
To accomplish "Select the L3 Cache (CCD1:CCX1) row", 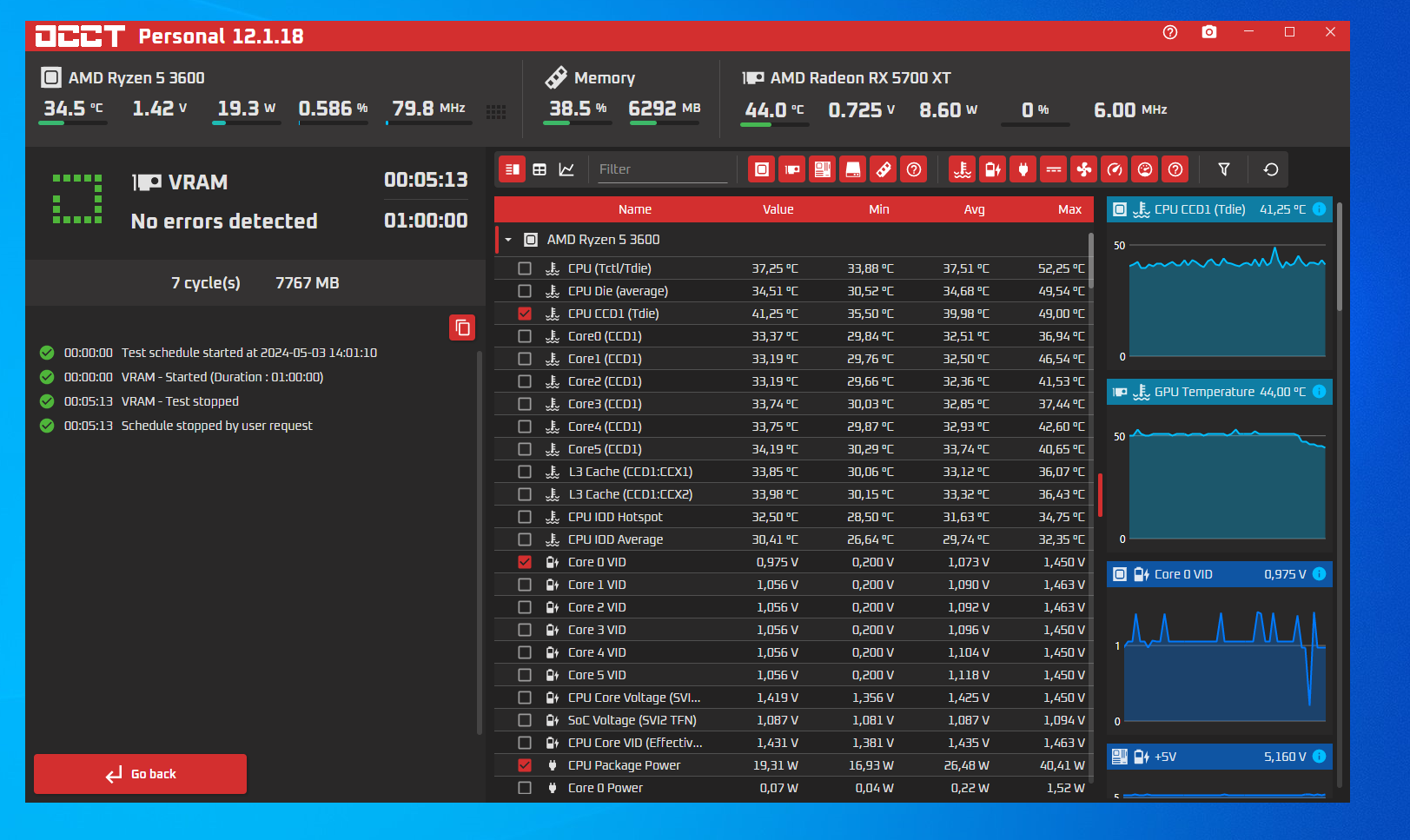I will coord(791,472).
